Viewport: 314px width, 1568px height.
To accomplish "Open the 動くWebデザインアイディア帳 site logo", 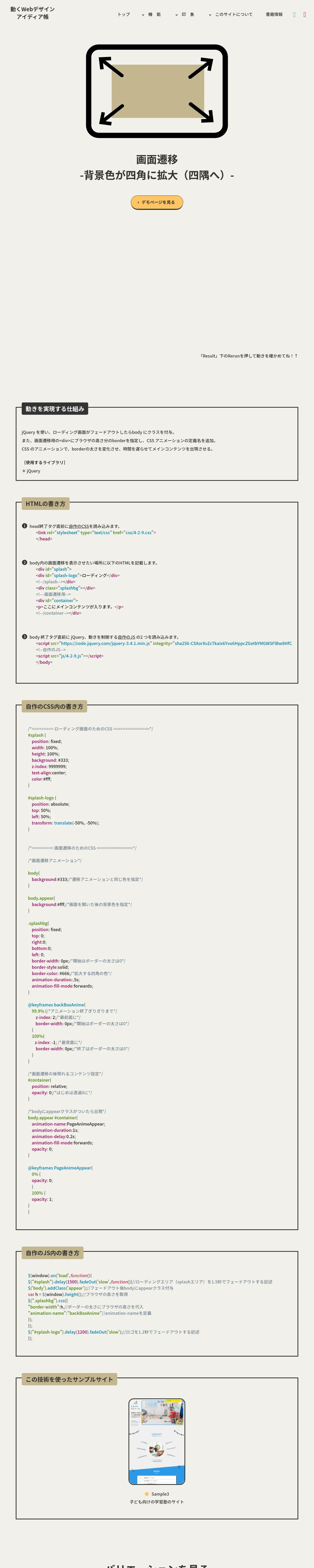I will pos(32,13).
